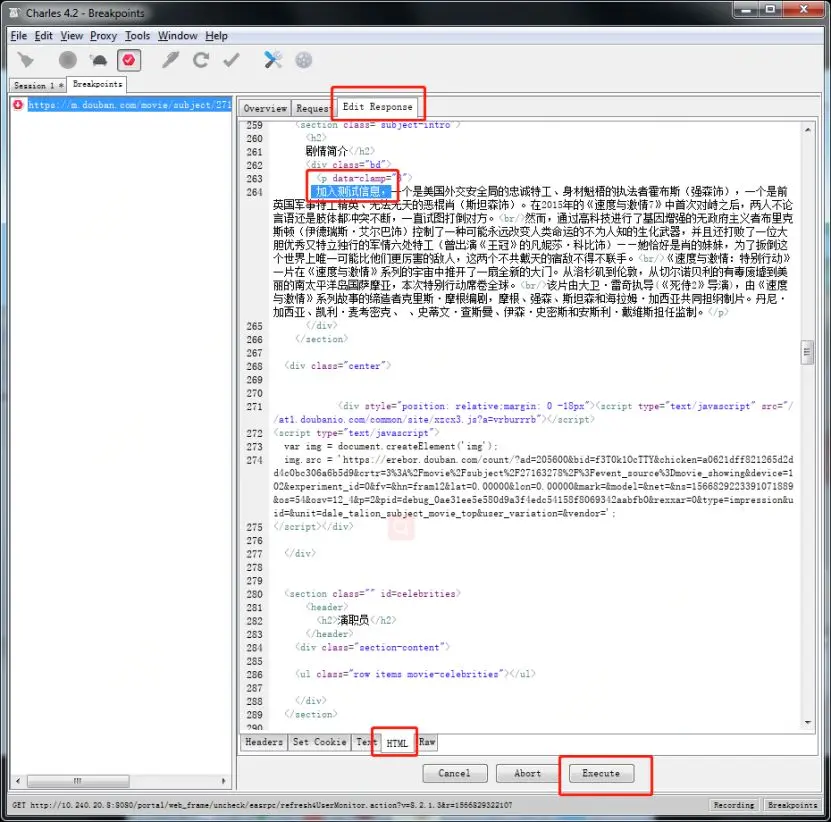Screen dimensions: 831x822
Task: Click line 284 div section-content text
Action: (x=372, y=647)
